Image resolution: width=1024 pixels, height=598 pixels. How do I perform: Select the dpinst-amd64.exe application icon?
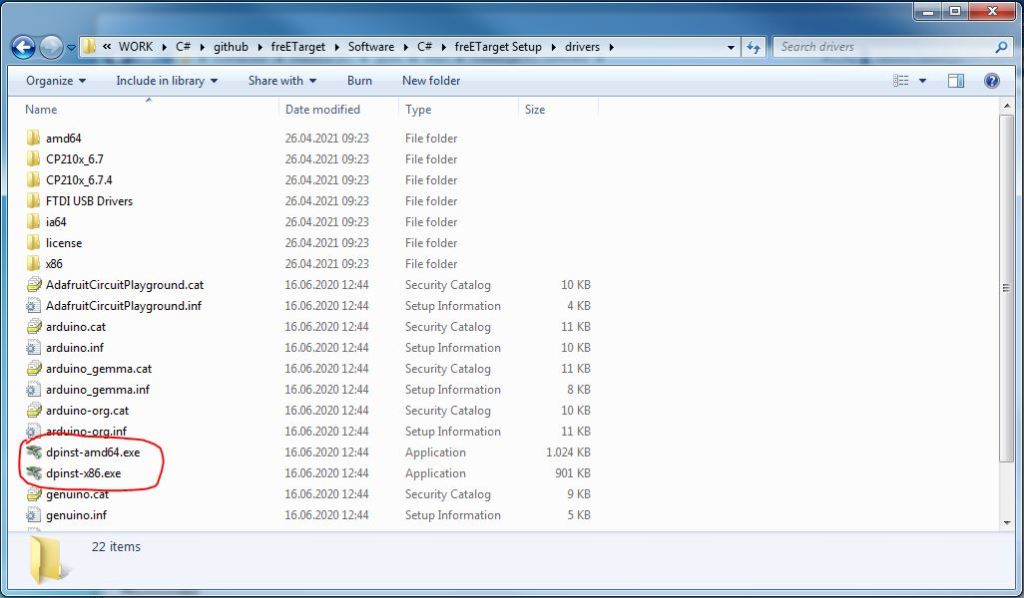(x=33, y=453)
